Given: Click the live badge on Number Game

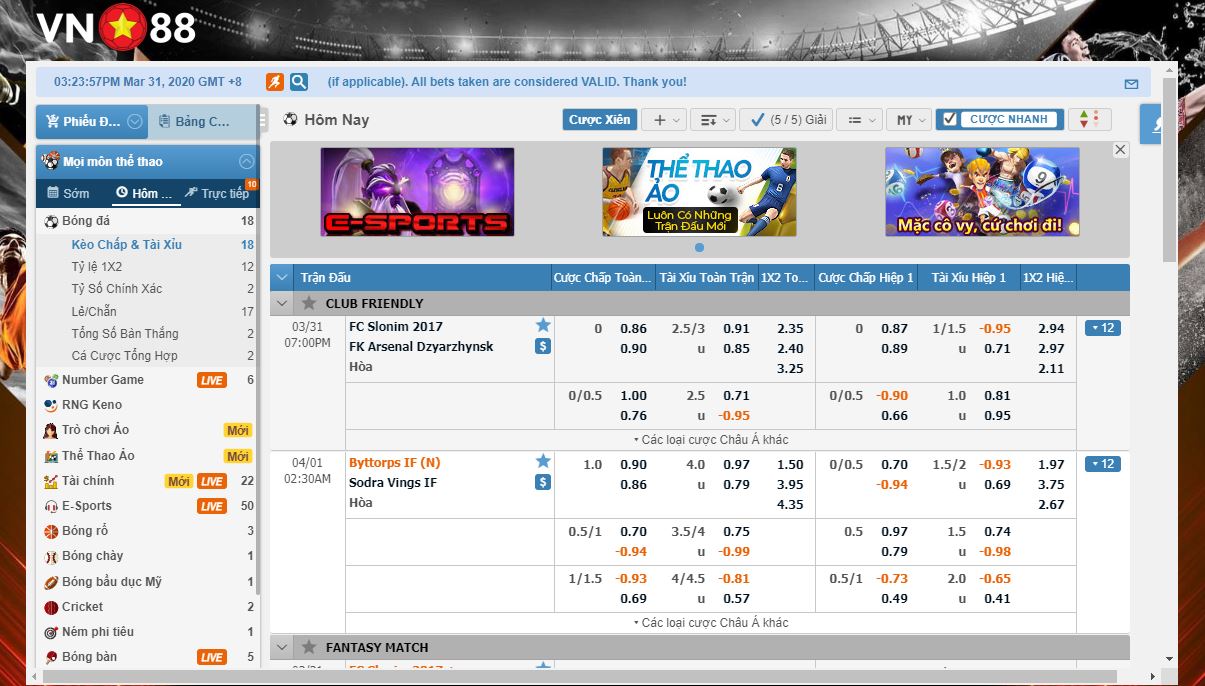Looking at the screenshot, I should pos(211,380).
